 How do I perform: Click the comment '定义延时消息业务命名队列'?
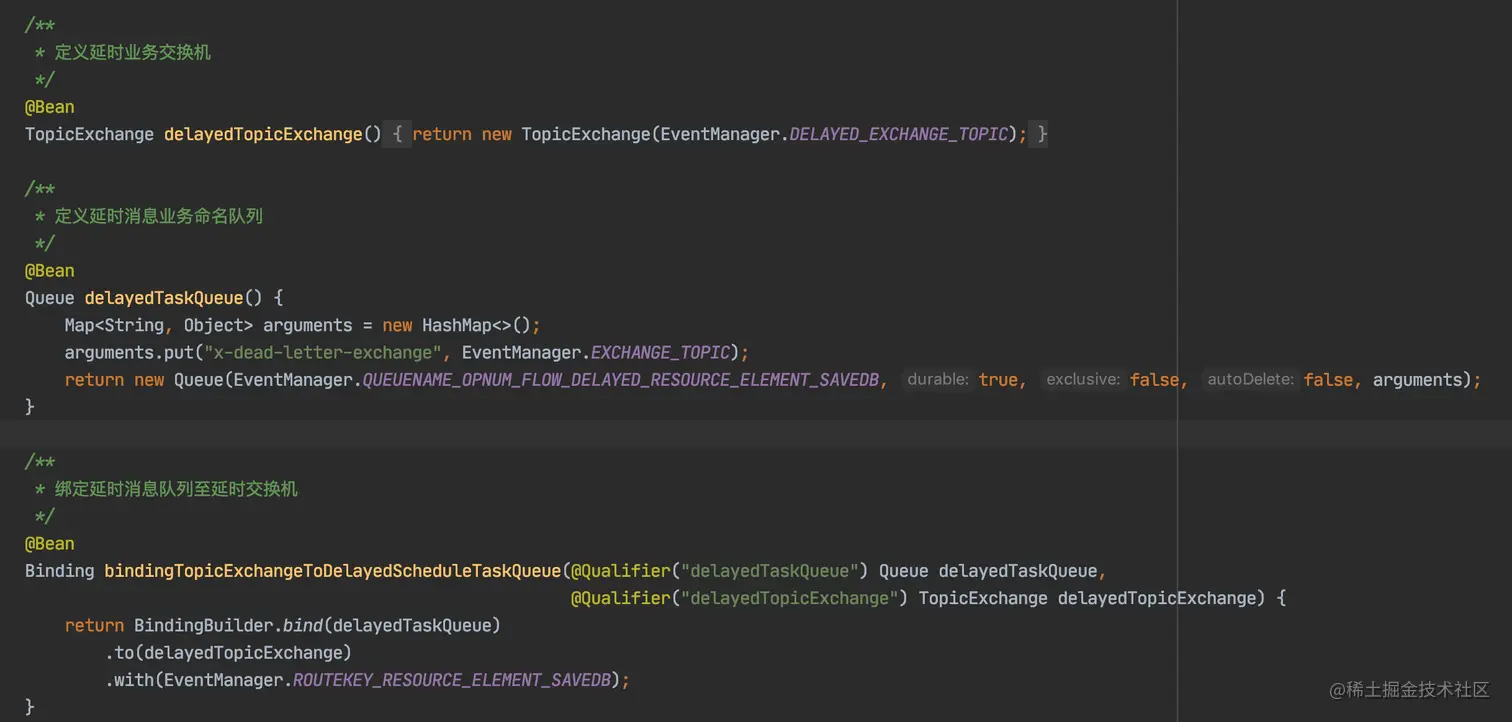click(x=159, y=216)
